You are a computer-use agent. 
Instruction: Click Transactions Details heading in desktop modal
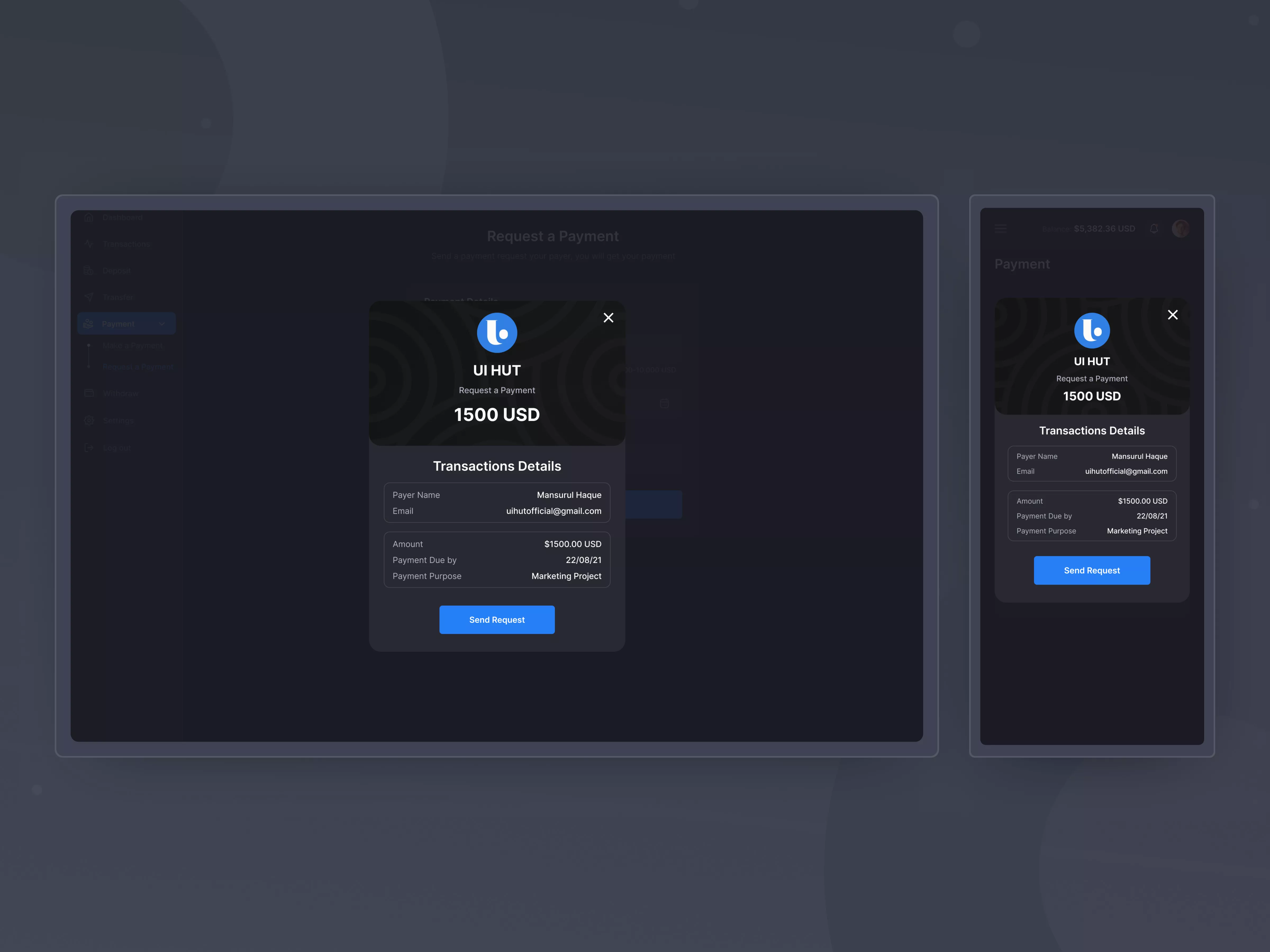pos(497,466)
